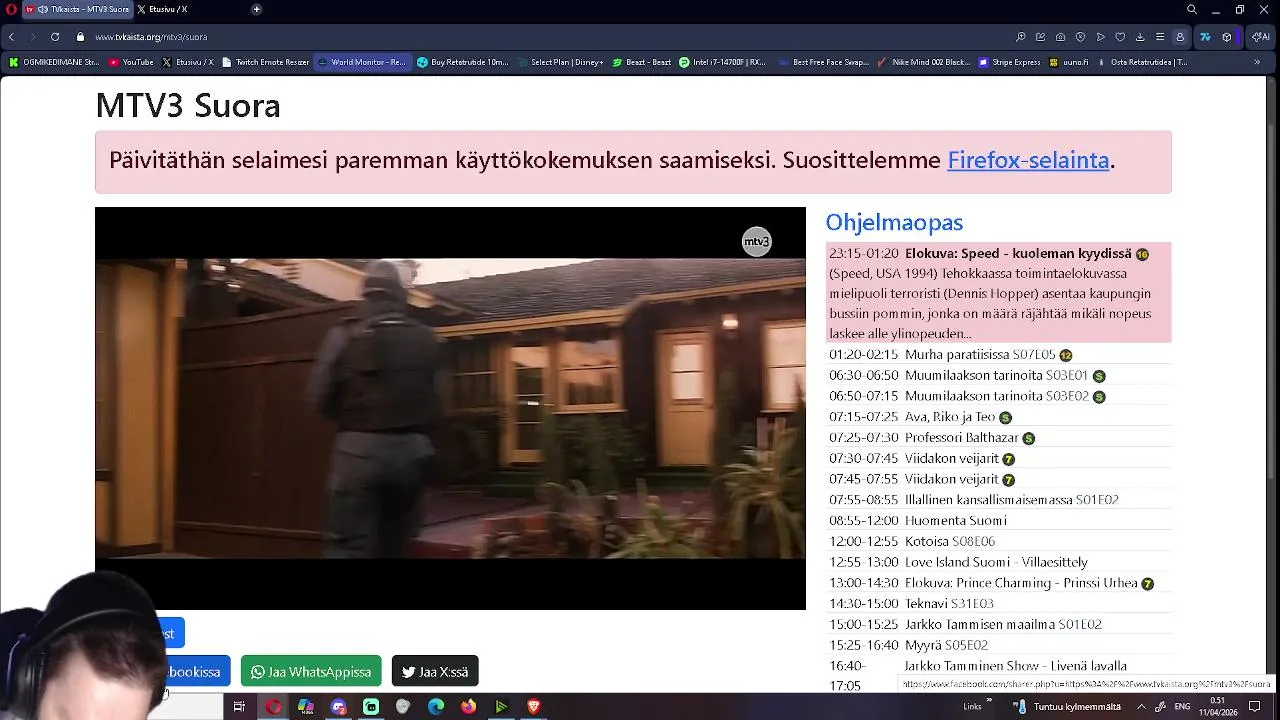Open Windows Task View in taskbar
Screen dimensions: 1280x720
pos(239,707)
